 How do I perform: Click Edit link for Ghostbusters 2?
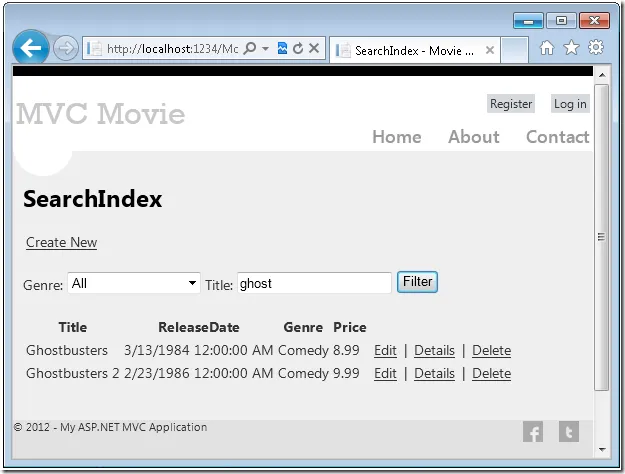pyautogui.click(x=385, y=373)
